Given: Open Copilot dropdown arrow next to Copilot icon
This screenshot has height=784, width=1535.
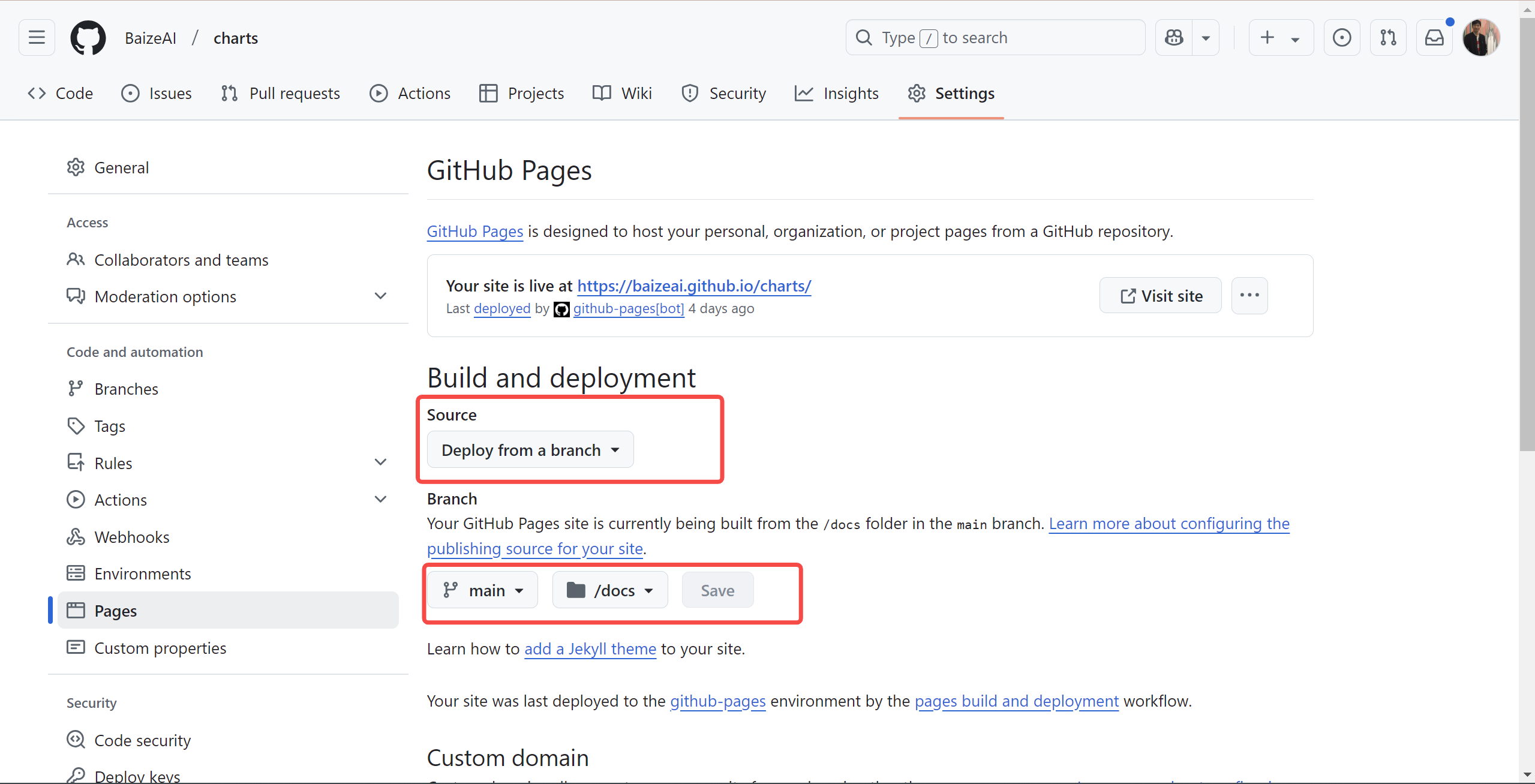Looking at the screenshot, I should (x=1206, y=38).
